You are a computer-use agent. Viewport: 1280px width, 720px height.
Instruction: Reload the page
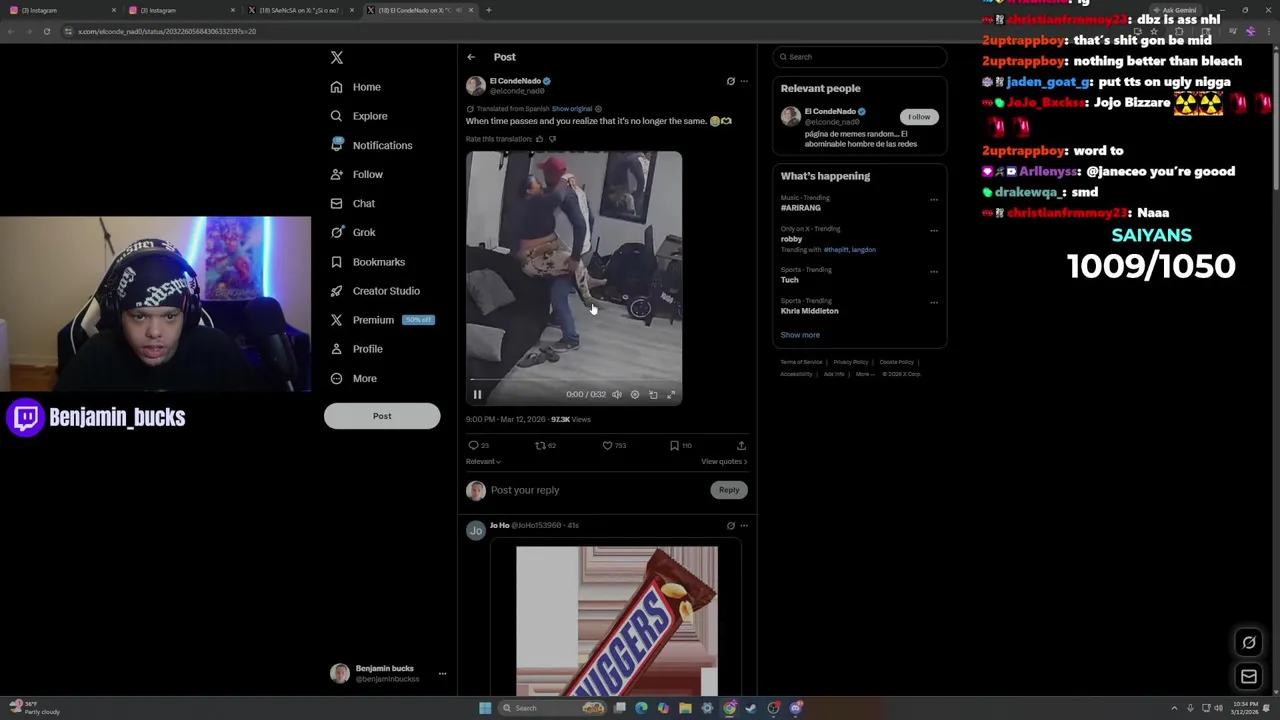(46, 31)
